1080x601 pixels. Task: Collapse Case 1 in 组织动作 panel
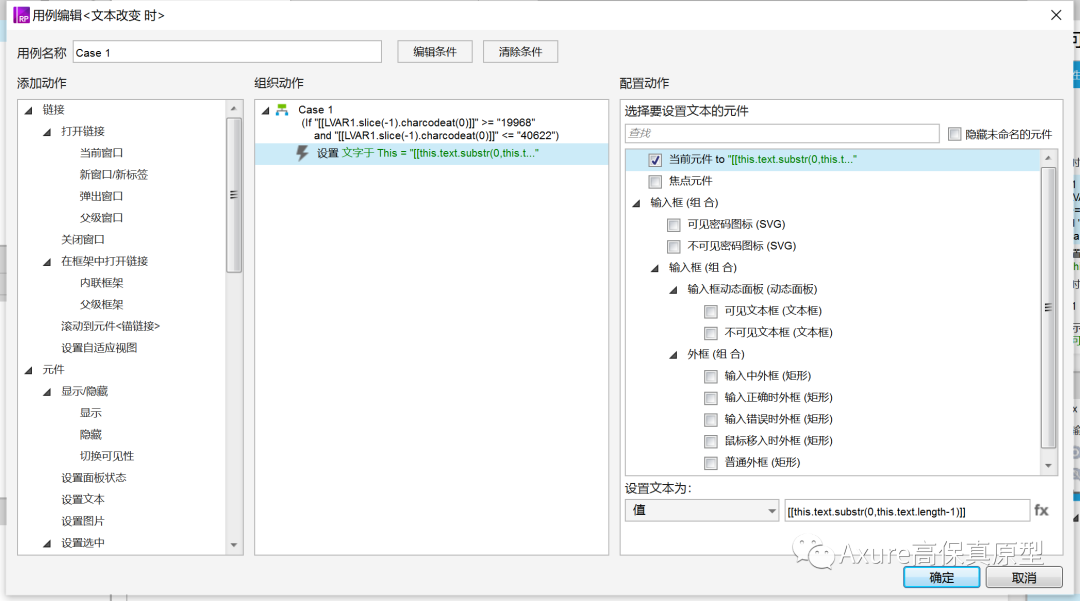pyautogui.click(x=266, y=110)
